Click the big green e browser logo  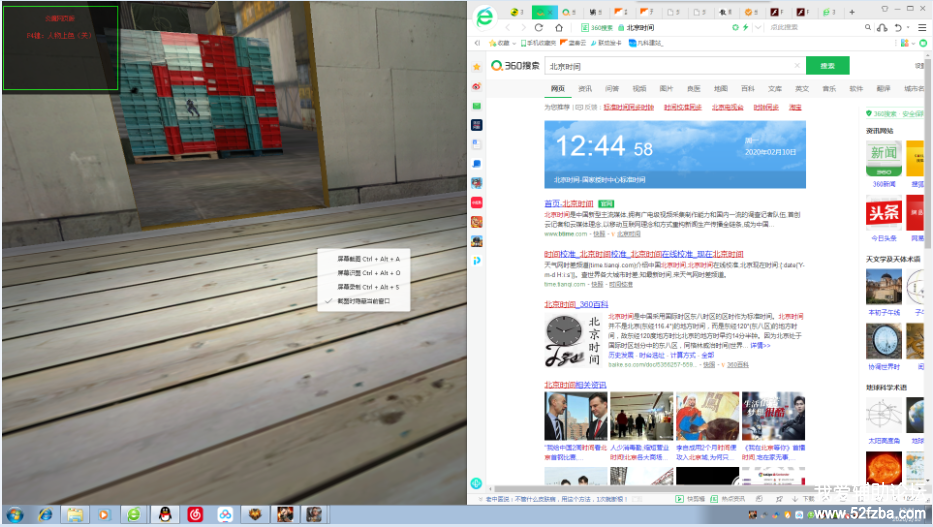(x=485, y=17)
